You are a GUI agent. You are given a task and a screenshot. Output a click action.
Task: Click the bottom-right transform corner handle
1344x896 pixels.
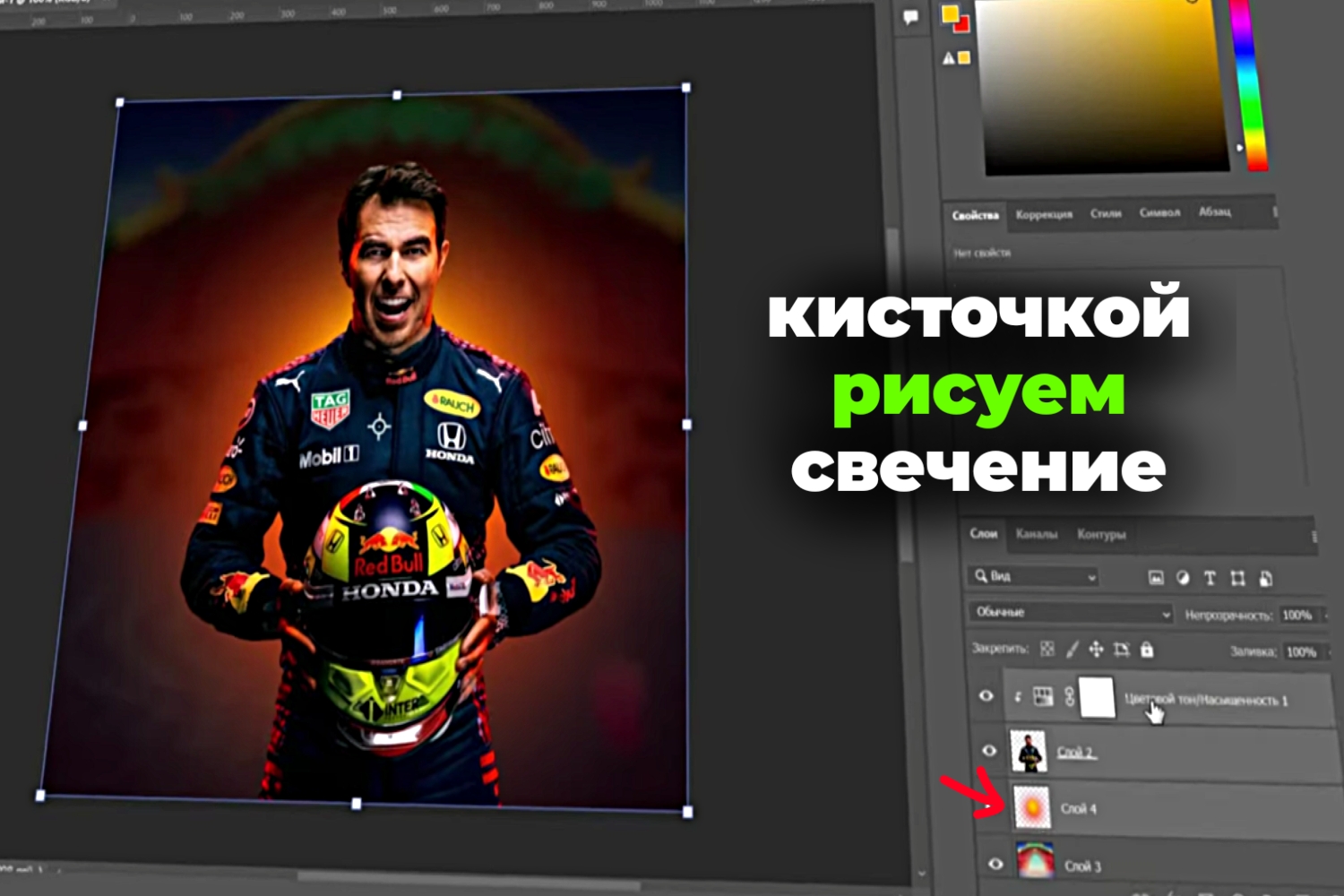click(688, 812)
